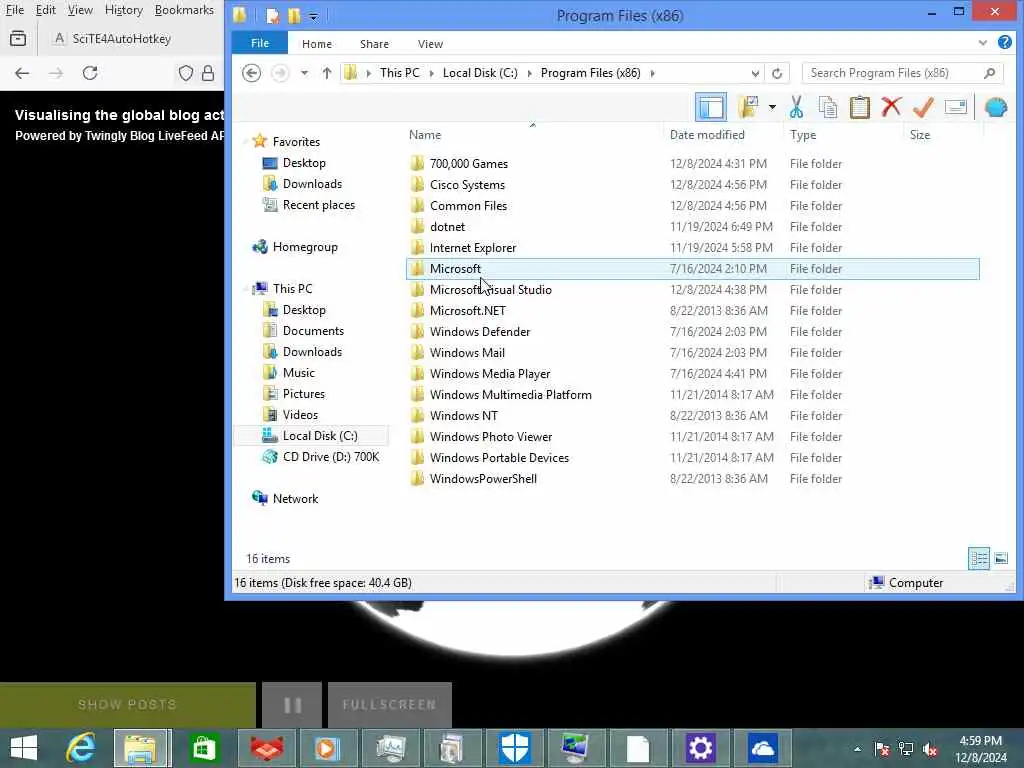The image size is (1024, 768).
Task: Refresh the Program Files (x86) folder
Action: coord(777,73)
